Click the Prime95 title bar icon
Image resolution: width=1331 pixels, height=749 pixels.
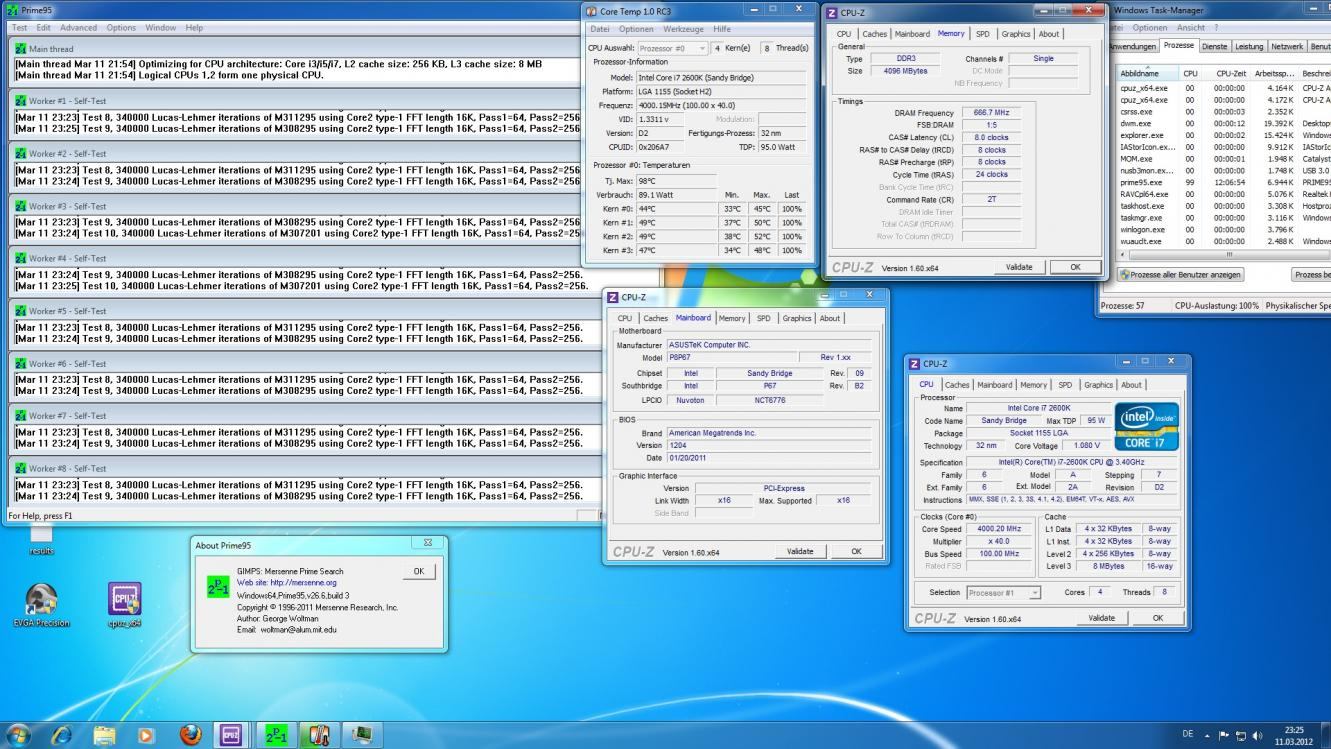pyautogui.click(x=12, y=10)
